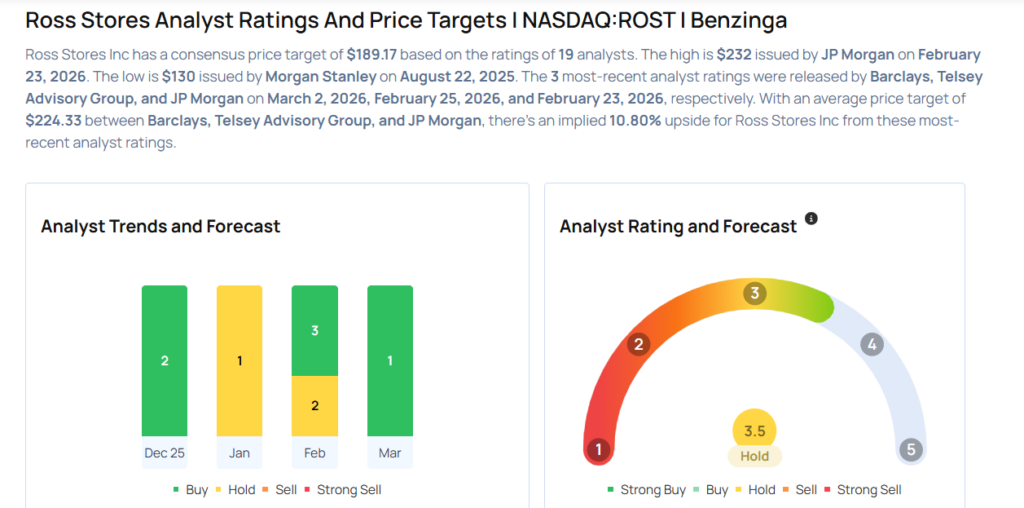The width and height of the screenshot is (1024, 508).
Task: Select the Dec 25 green Buy bar
Action: 165,360
